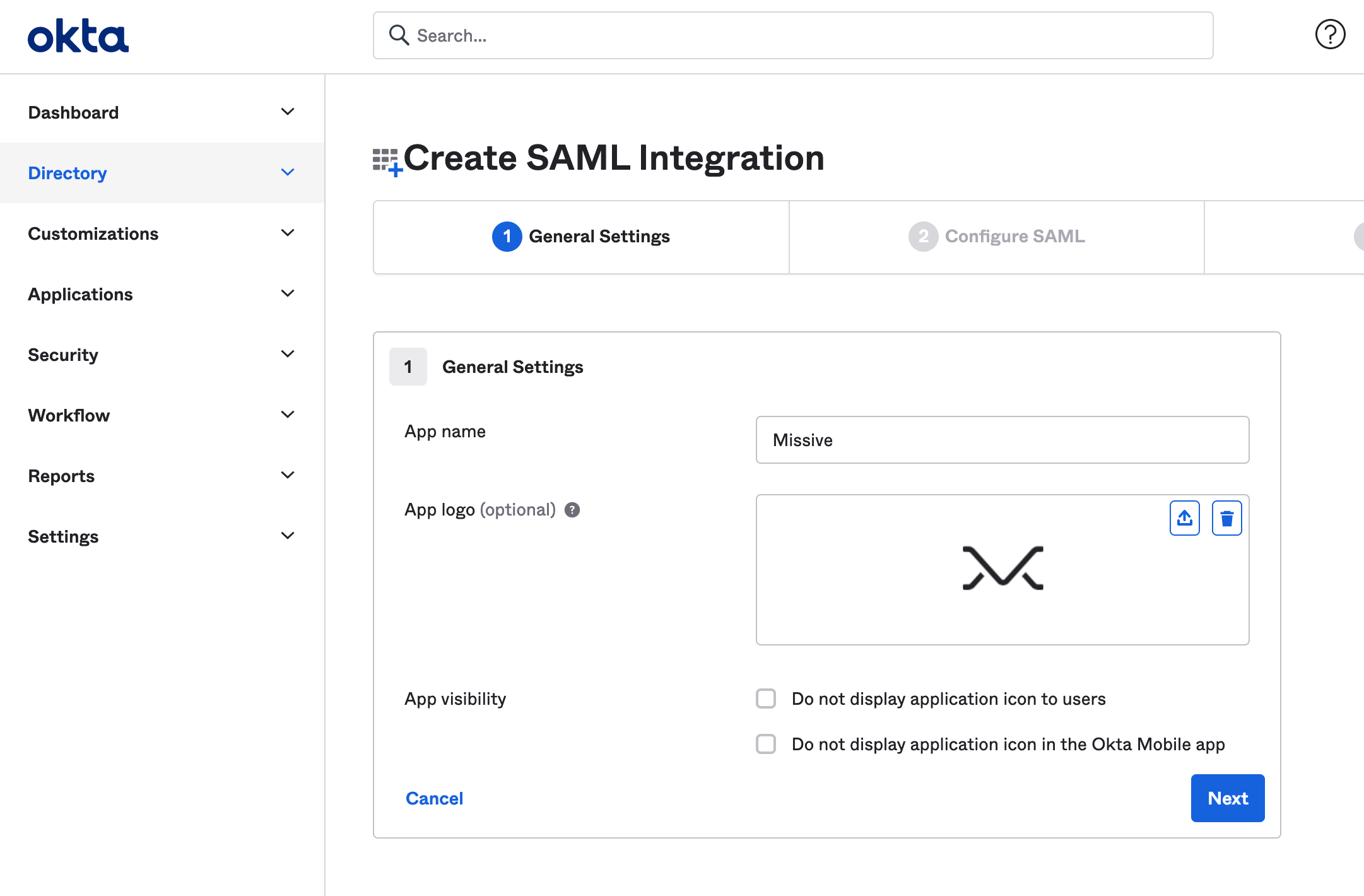Select the General Settings step tab
This screenshot has height=896, width=1364.
coord(581,237)
